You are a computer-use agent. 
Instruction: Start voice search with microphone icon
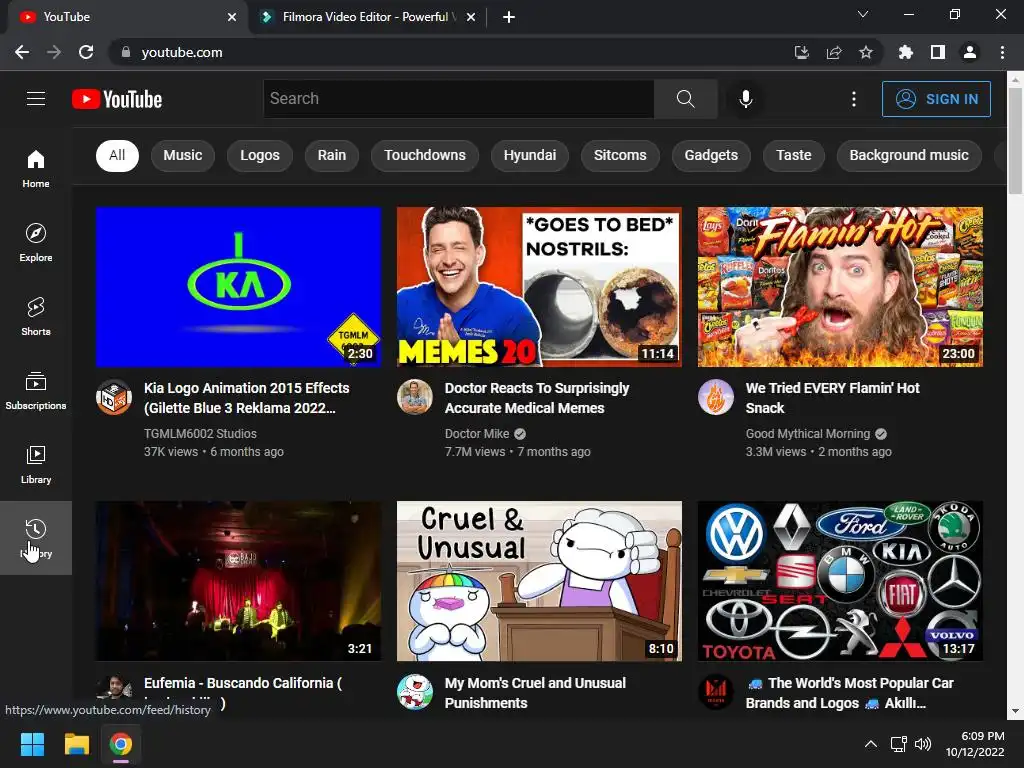[745, 99]
